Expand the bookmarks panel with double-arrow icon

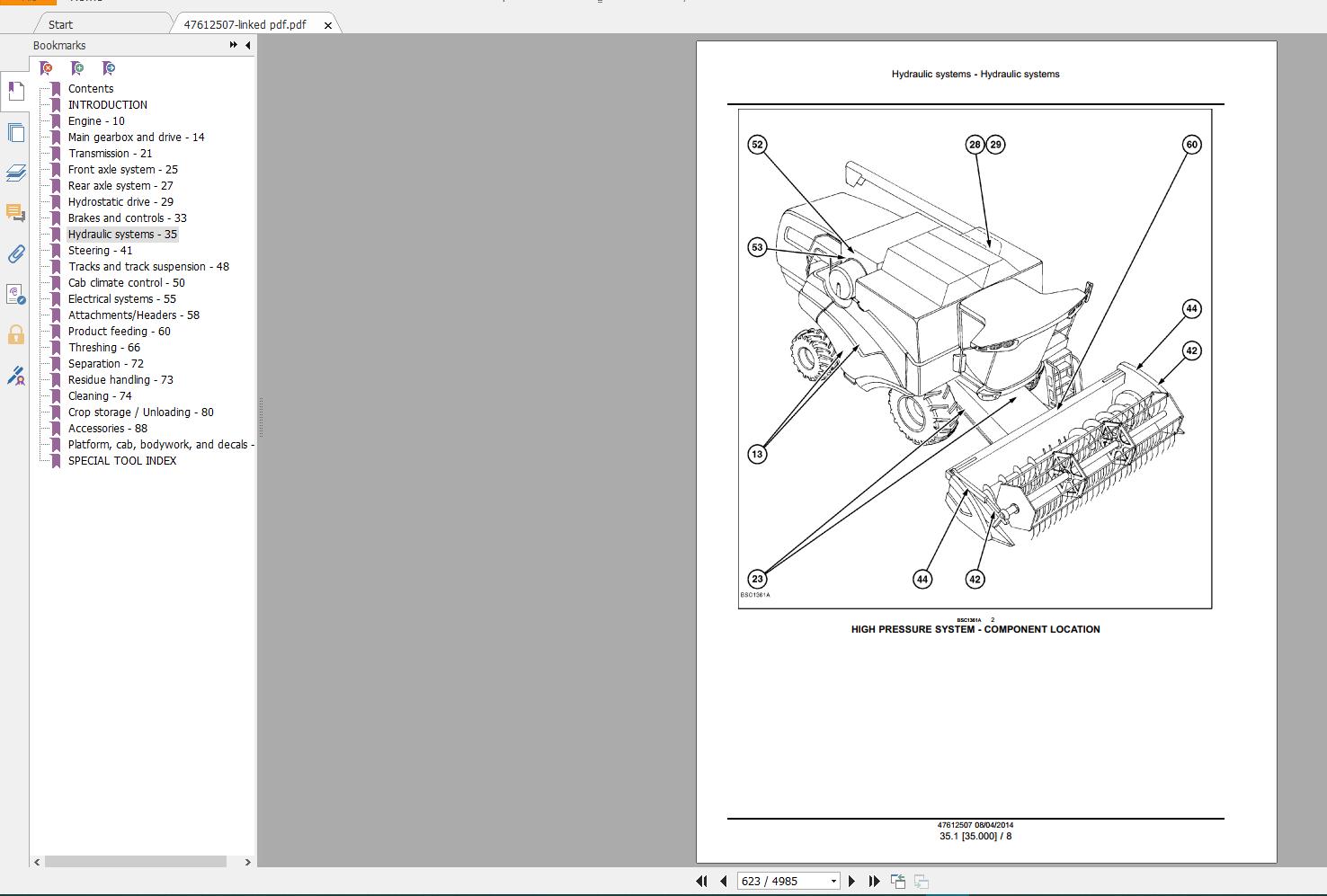point(234,45)
